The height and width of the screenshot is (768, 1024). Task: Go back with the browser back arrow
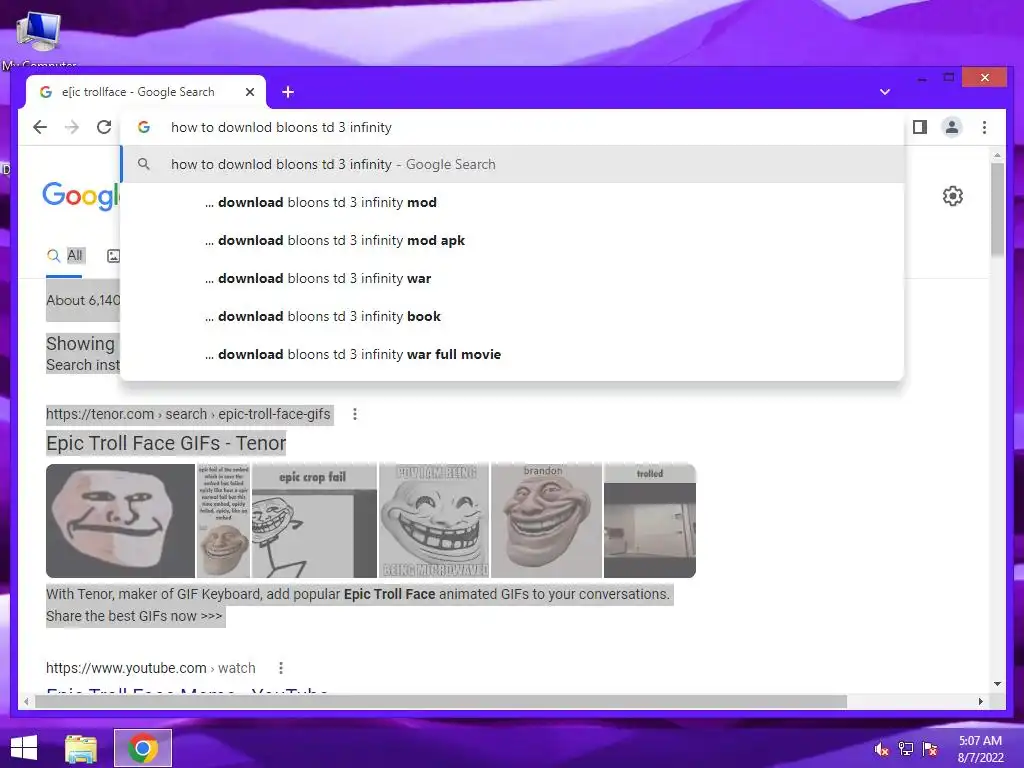(40, 127)
